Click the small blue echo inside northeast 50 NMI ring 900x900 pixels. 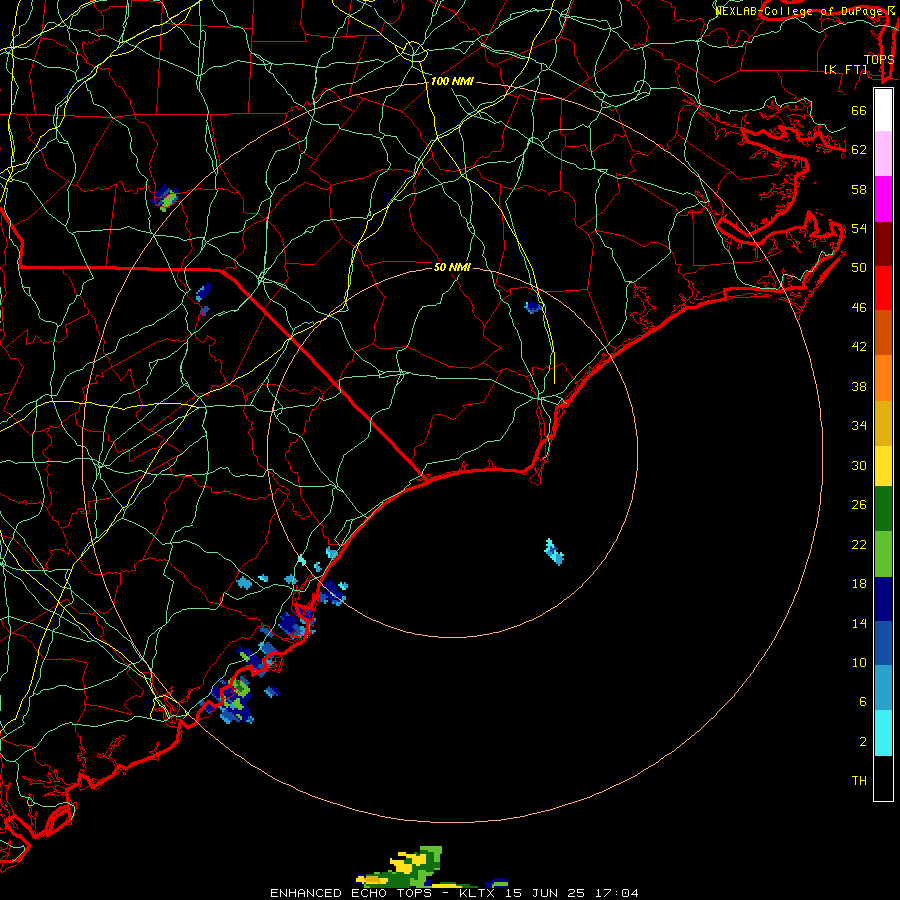pyautogui.click(x=533, y=307)
